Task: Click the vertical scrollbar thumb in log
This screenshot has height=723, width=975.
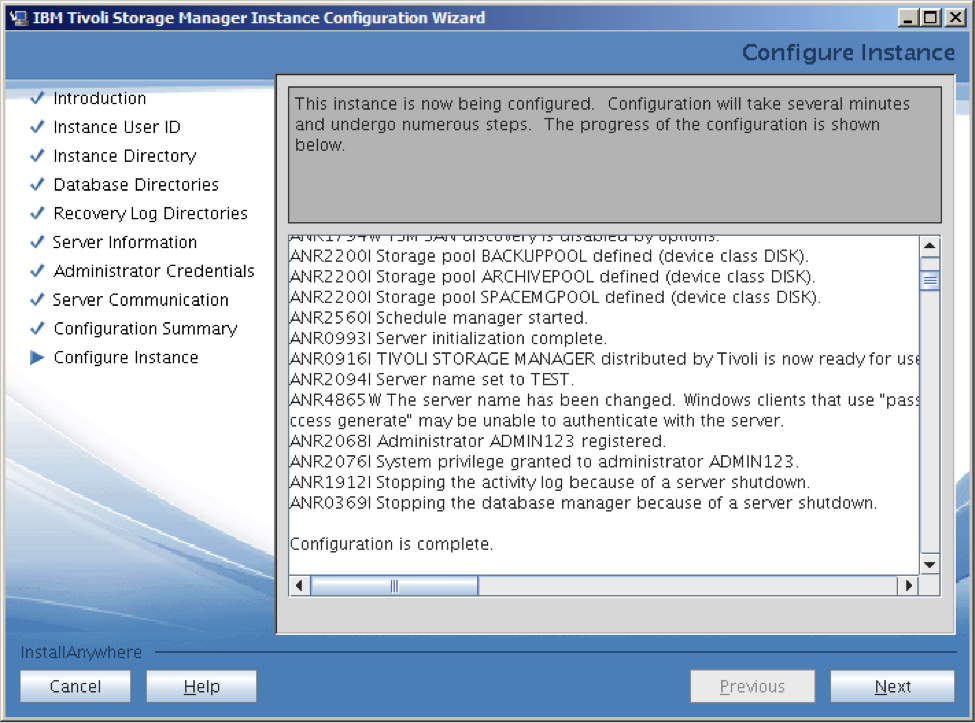Action: pyautogui.click(x=930, y=280)
